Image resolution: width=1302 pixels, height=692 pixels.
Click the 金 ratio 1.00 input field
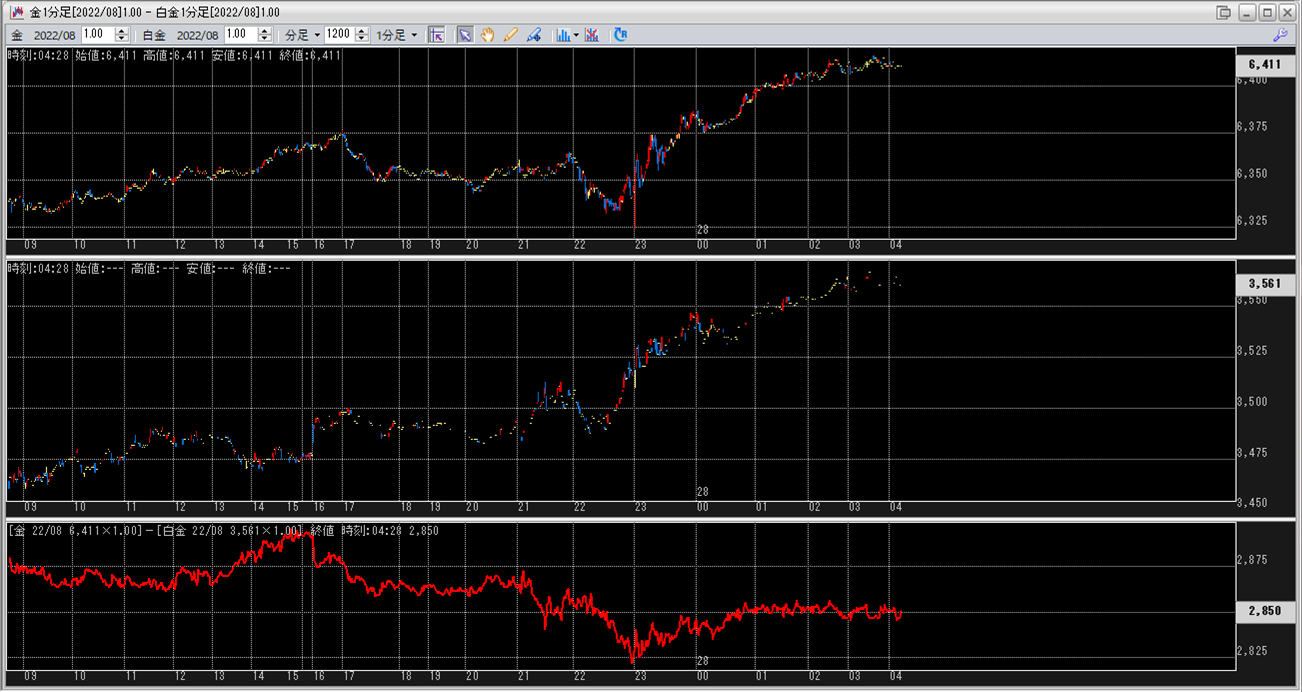click(96, 34)
